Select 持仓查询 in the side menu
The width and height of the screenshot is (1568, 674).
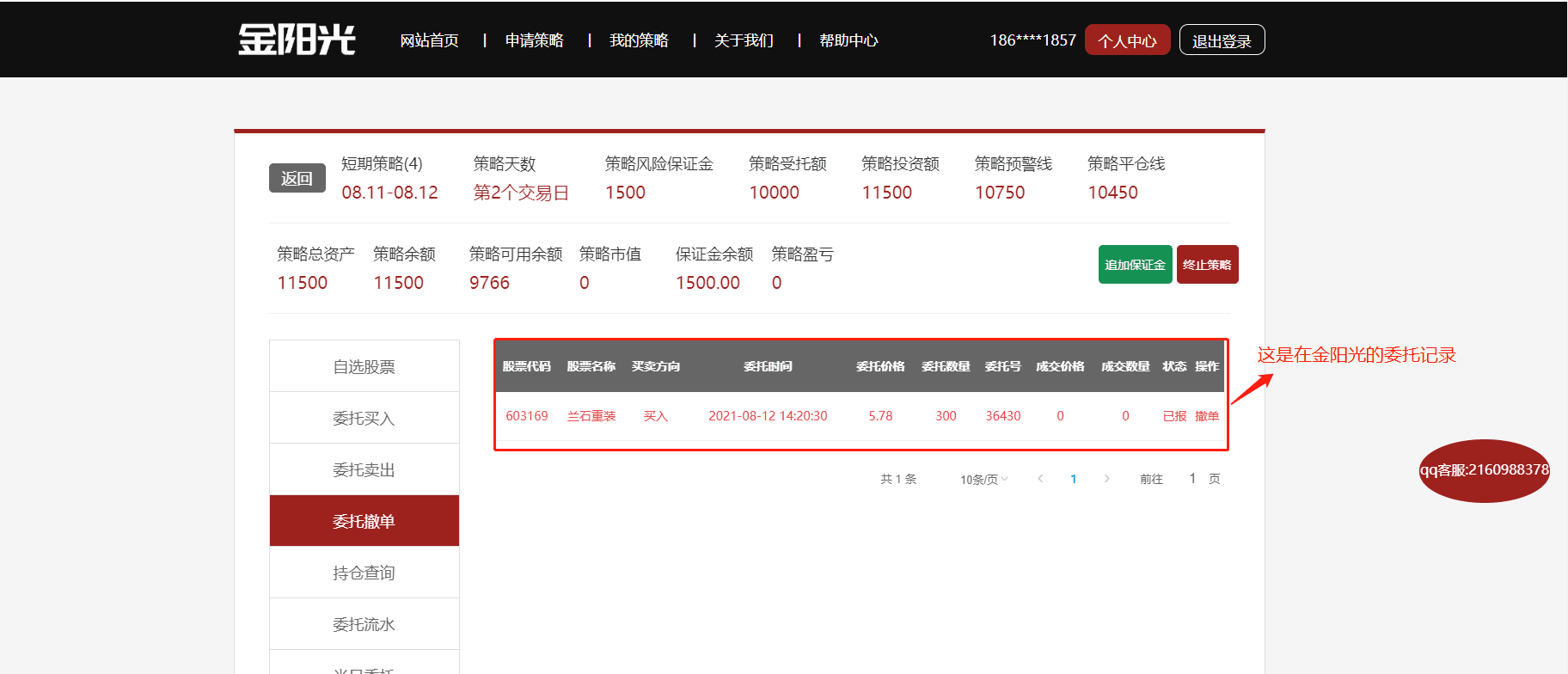[364, 573]
